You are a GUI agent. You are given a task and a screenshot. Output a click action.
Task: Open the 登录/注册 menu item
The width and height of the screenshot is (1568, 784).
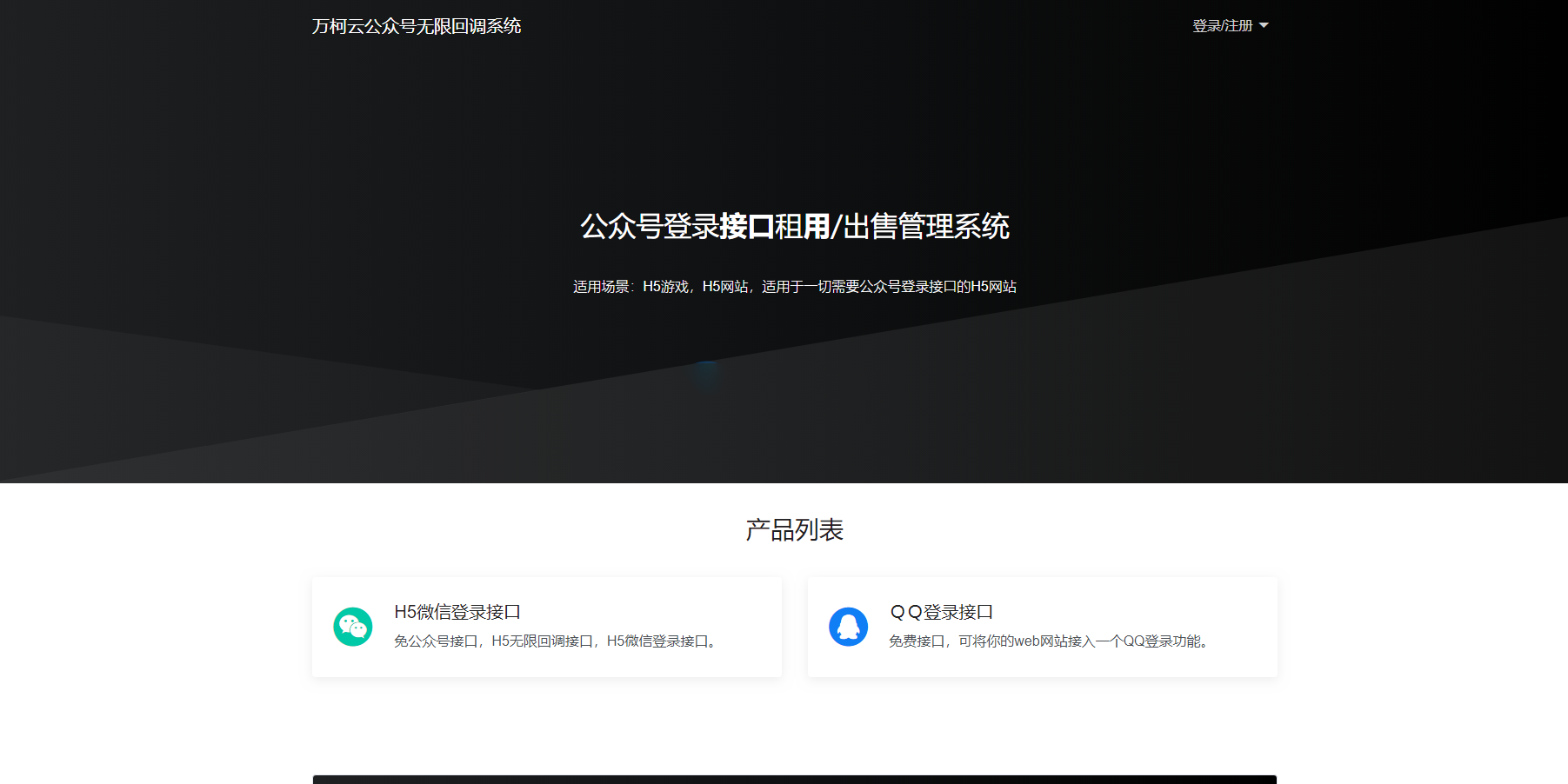tap(1223, 25)
